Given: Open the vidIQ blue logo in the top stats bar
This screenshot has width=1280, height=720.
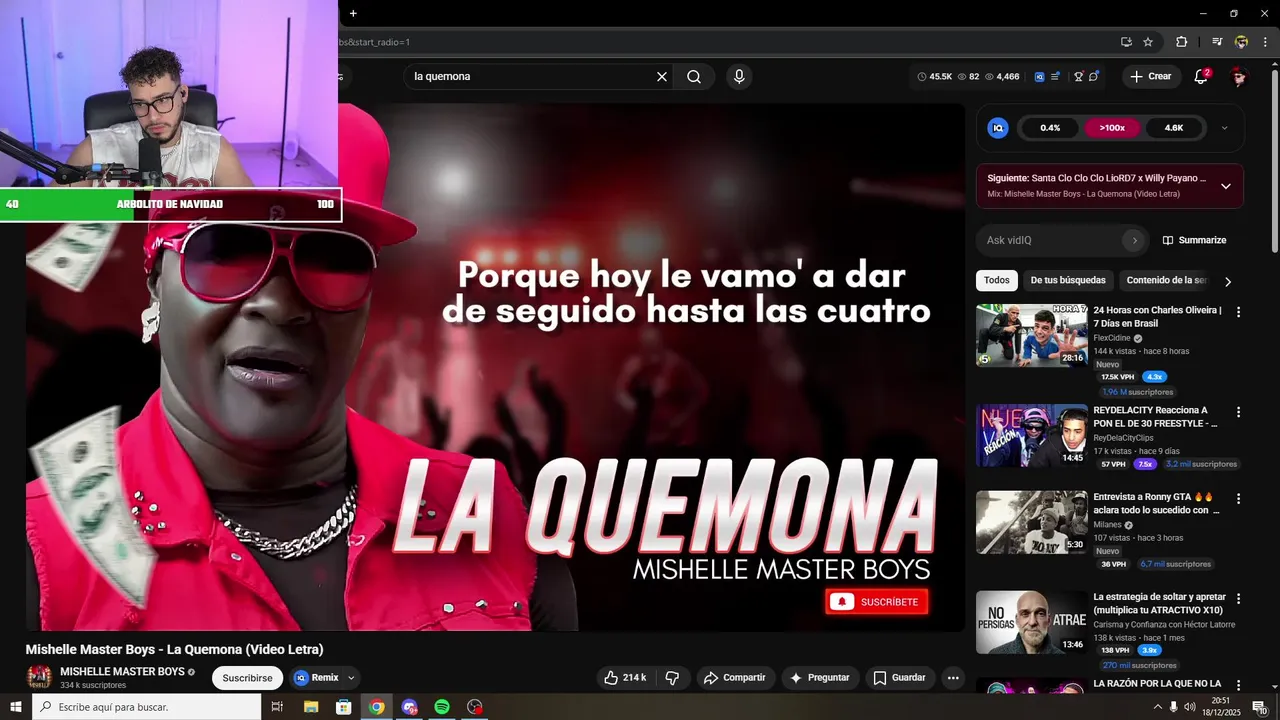Looking at the screenshot, I should click(1039, 77).
